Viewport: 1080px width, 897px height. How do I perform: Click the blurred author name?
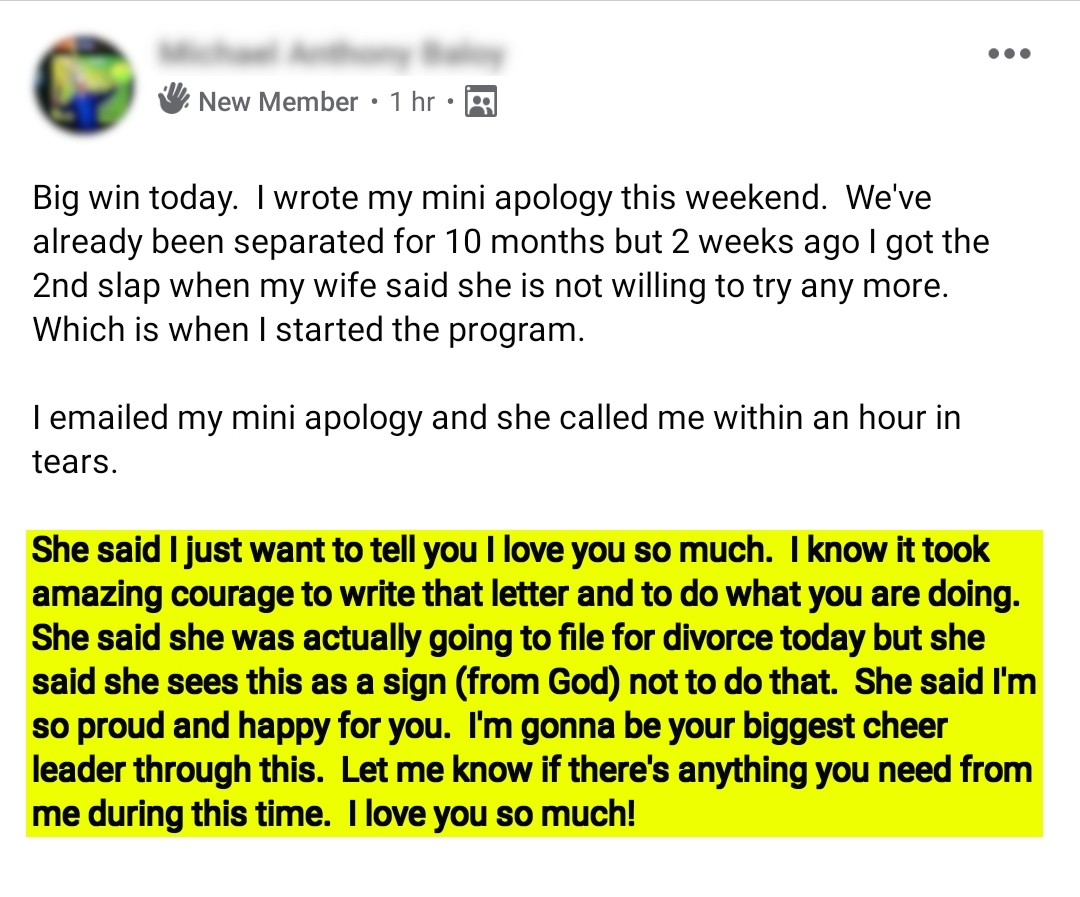(x=331, y=52)
